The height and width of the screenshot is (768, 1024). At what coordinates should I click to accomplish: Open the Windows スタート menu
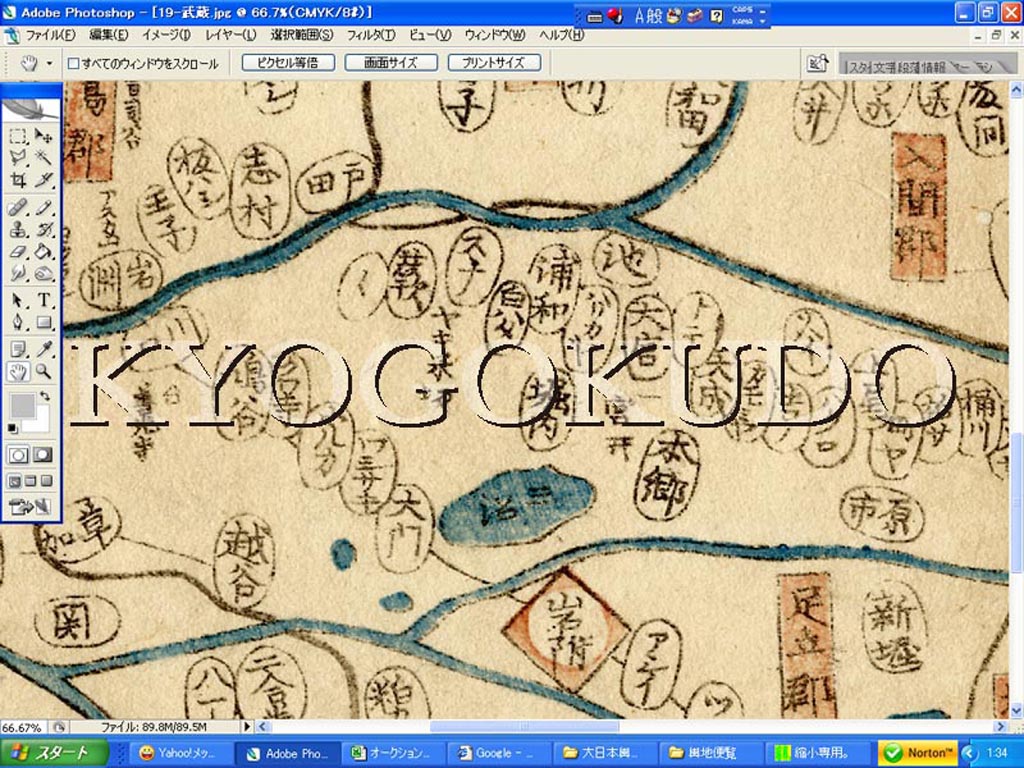(x=54, y=753)
